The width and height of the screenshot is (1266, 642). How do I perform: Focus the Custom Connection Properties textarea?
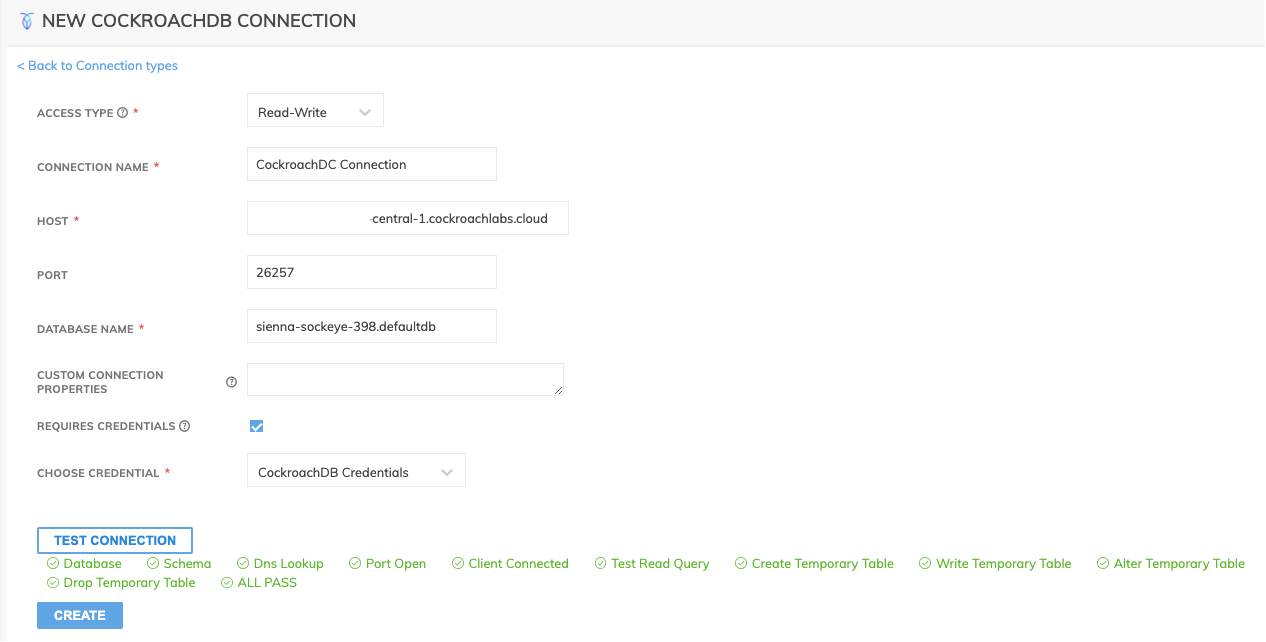point(406,379)
